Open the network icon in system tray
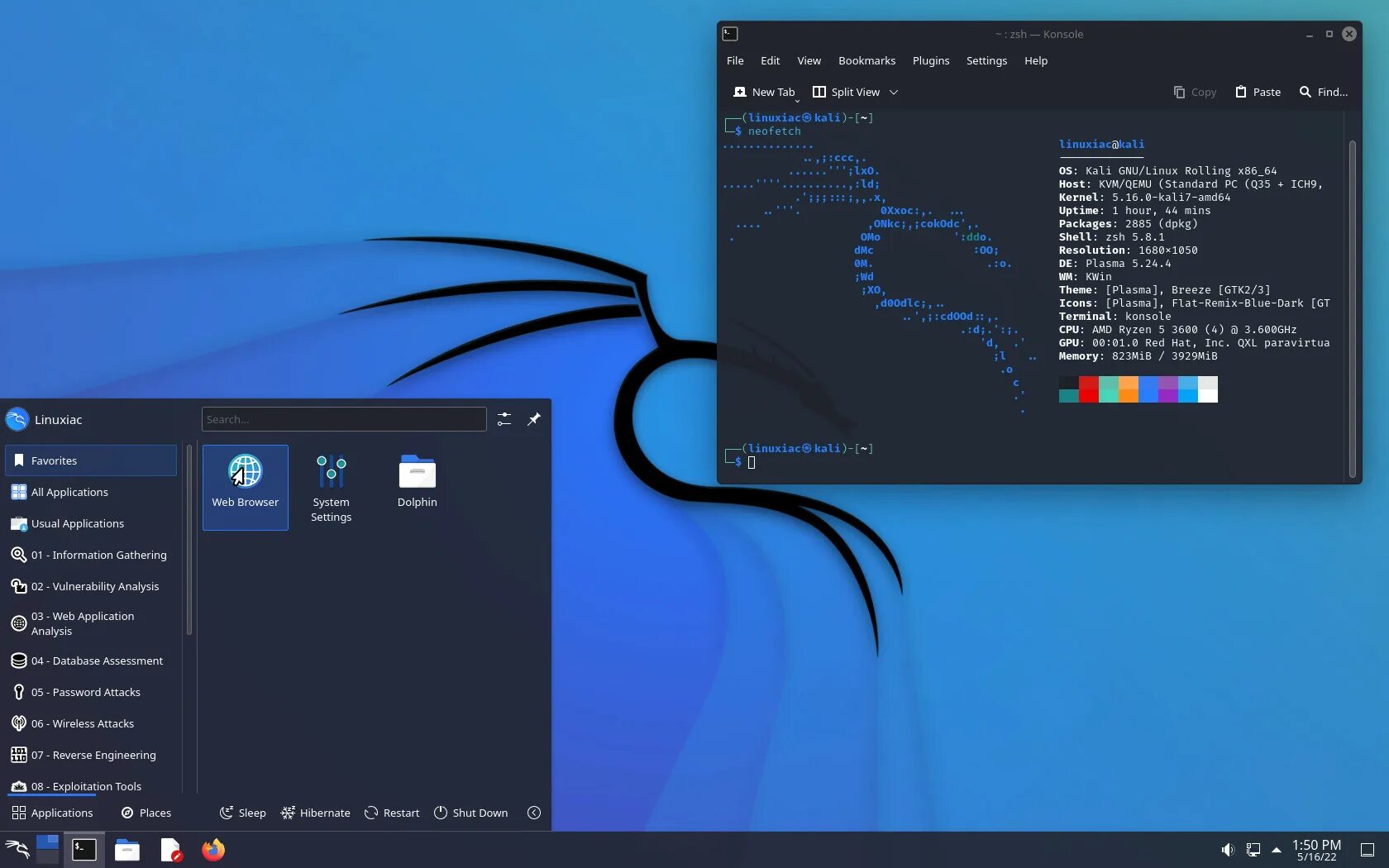This screenshot has height=868, width=1389. click(x=1253, y=850)
